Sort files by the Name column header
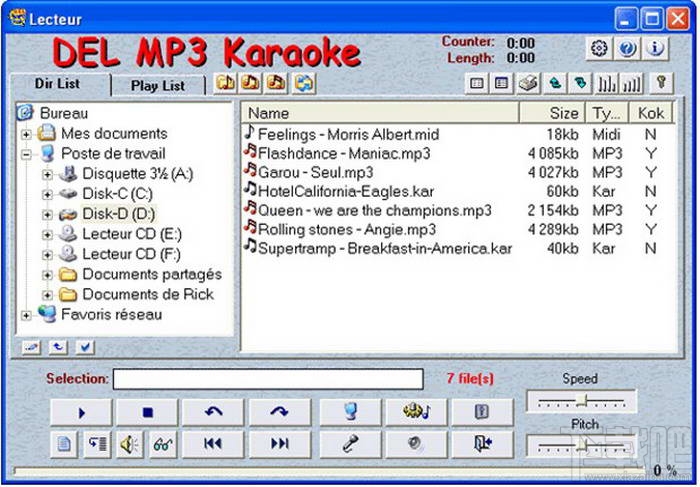This screenshot has height=487, width=700. 380,113
